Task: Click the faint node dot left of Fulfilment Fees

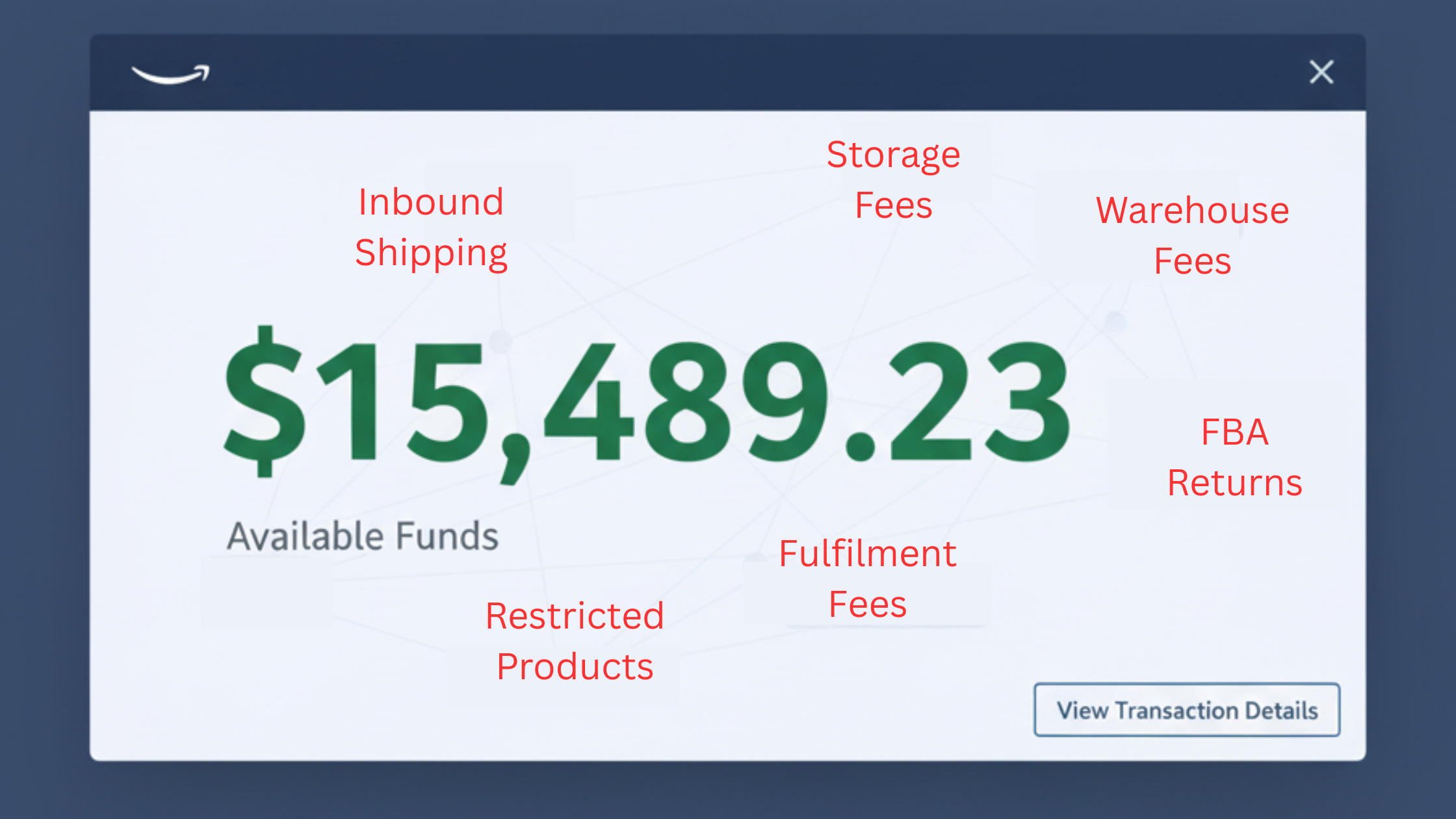Action: (x=755, y=558)
